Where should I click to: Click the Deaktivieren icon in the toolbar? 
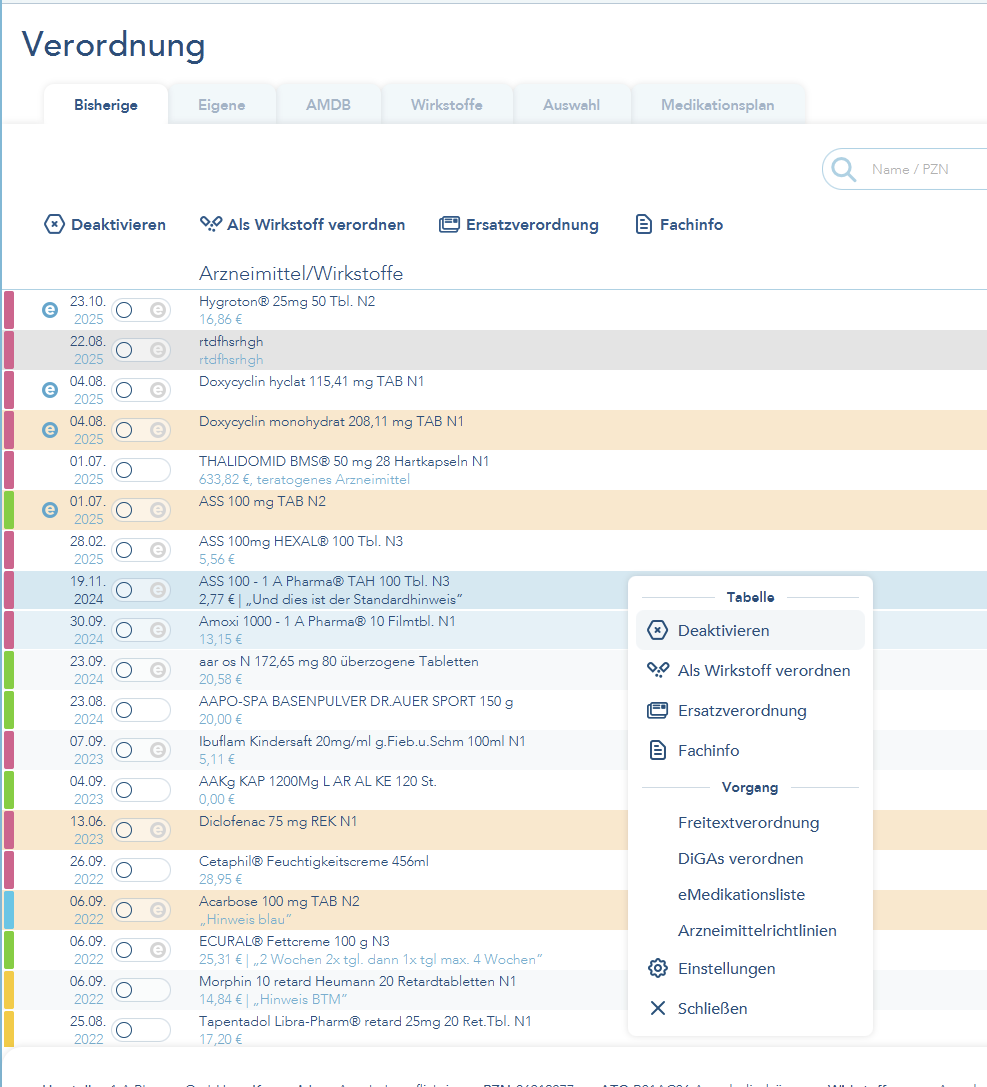click(54, 225)
